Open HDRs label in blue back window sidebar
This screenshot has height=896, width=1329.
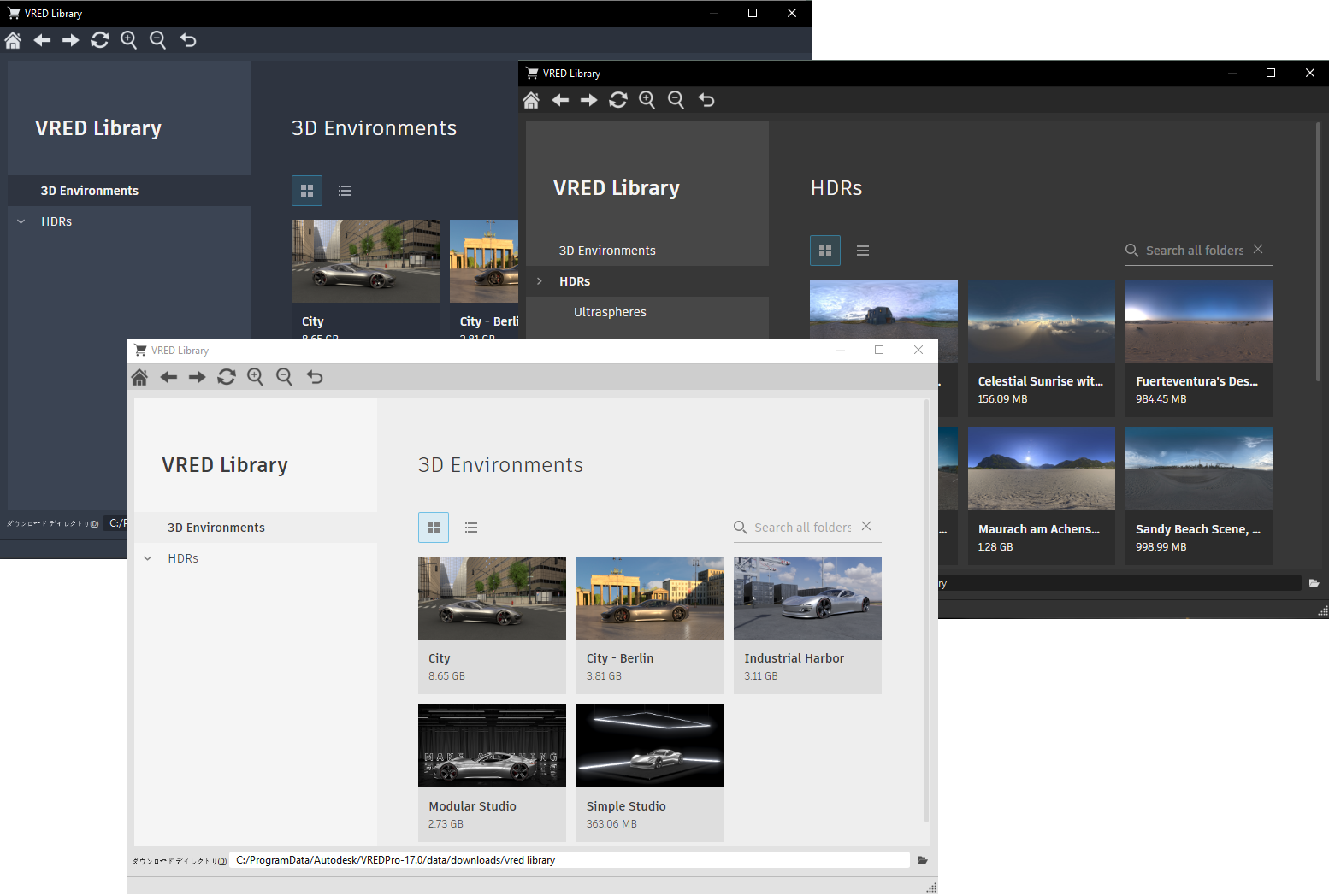coord(56,221)
